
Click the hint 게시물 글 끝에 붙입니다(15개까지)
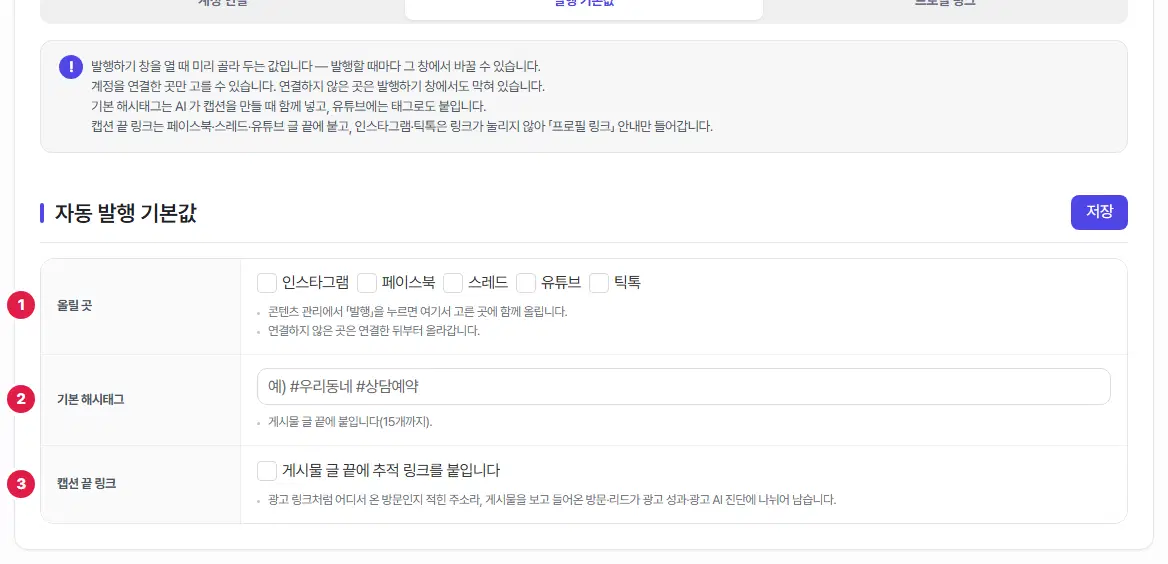(x=350, y=422)
